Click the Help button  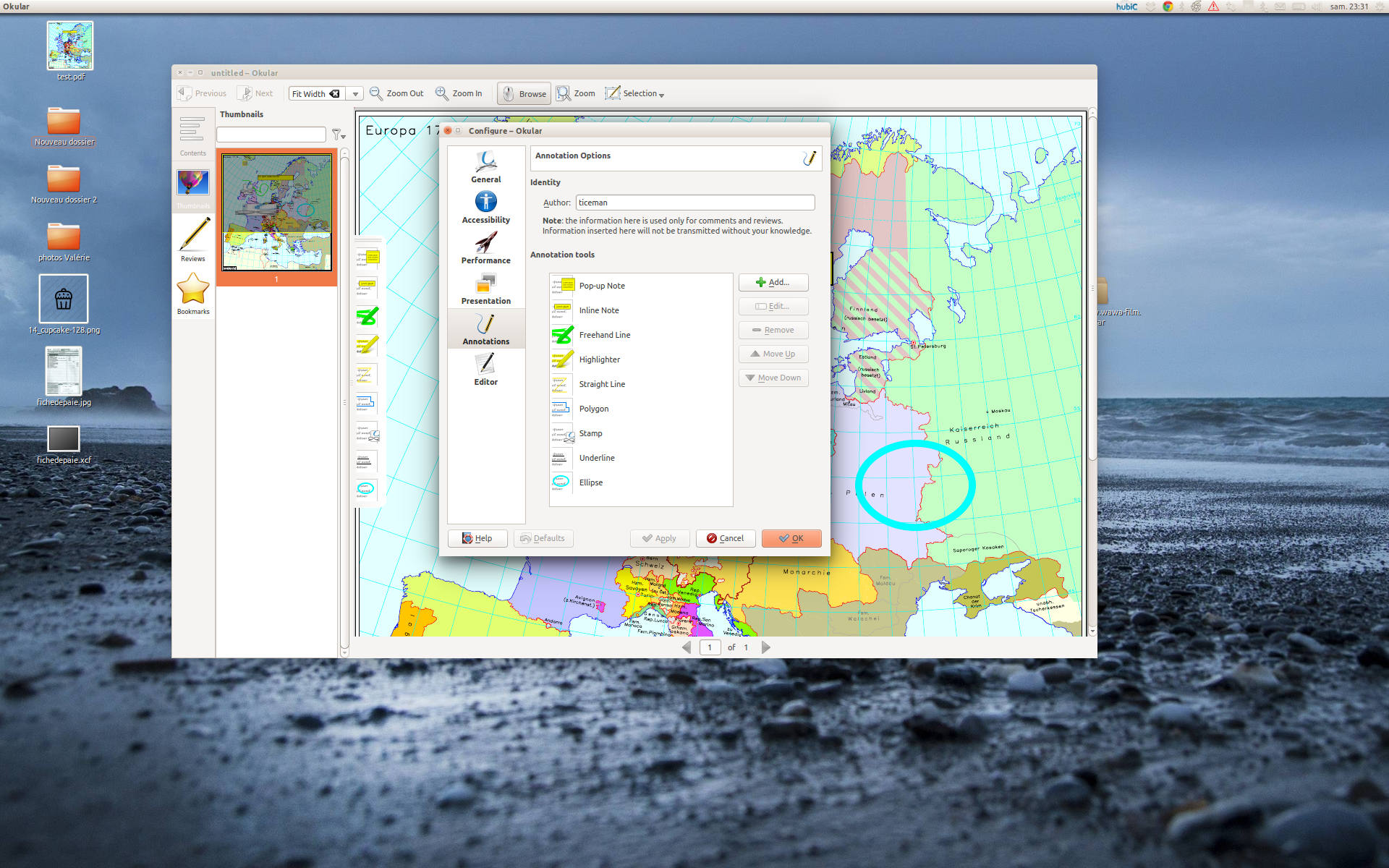pyautogui.click(x=477, y=538)
